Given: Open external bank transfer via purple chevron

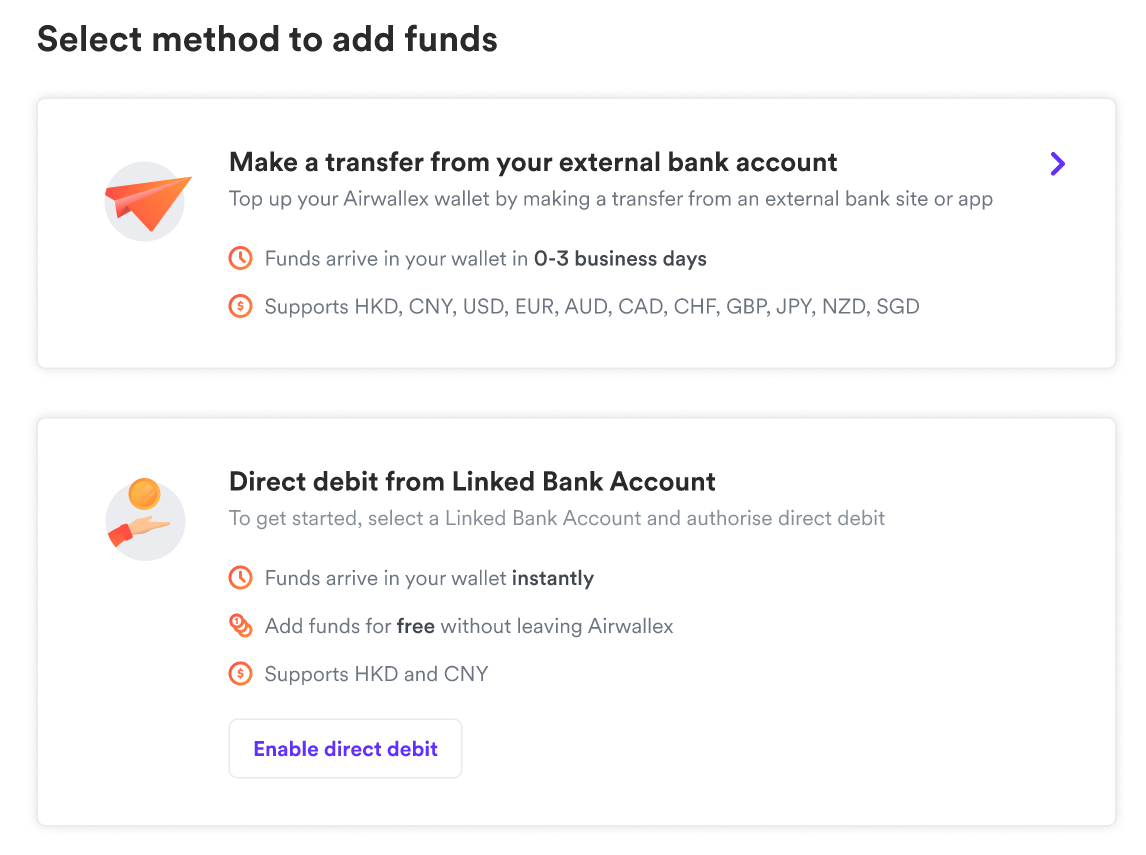Looking at the screenshot, I should tap(1058, 164).
